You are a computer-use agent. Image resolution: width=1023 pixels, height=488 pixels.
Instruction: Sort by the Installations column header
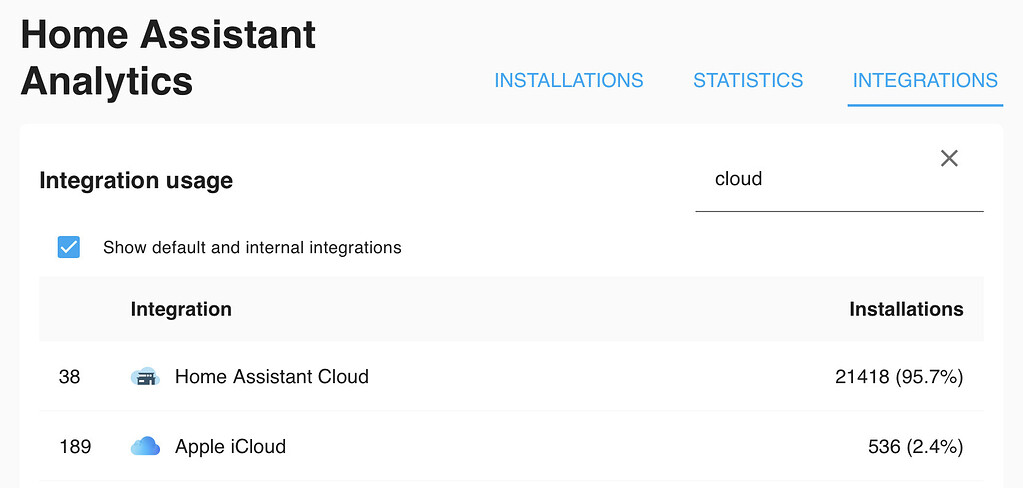906,309
